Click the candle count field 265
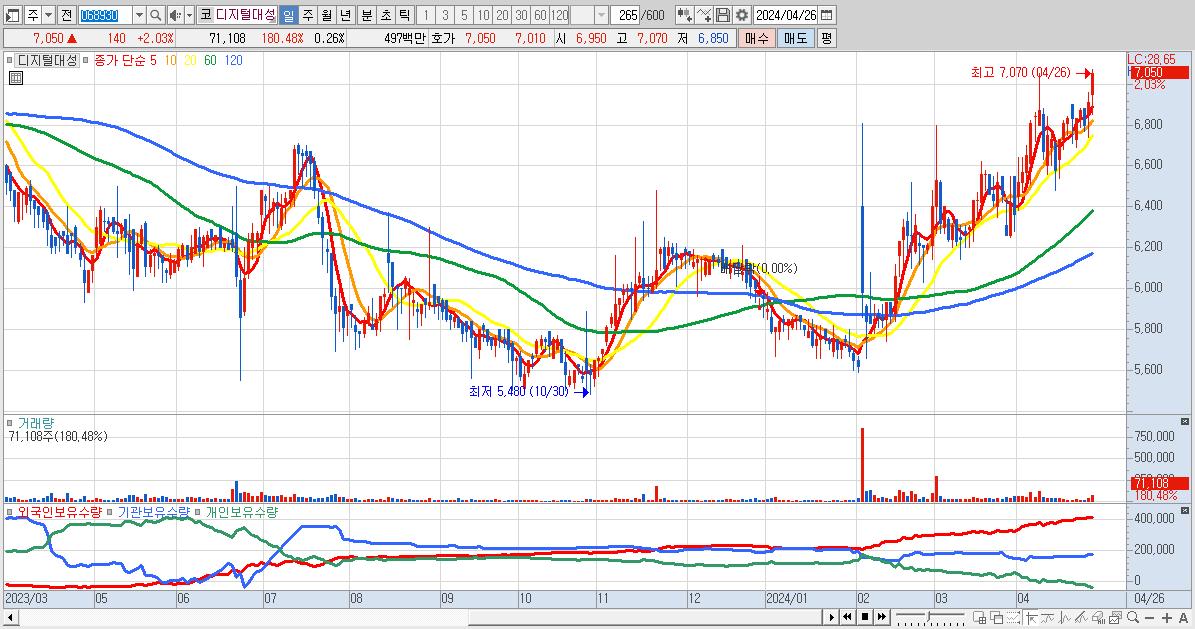1195x629 pixels. [626, 15]
